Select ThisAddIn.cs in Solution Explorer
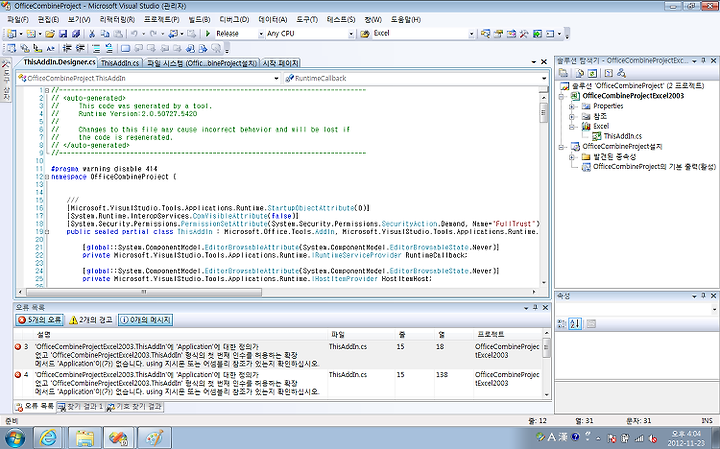This screenshot has height=449, width=720. point(622,136)
